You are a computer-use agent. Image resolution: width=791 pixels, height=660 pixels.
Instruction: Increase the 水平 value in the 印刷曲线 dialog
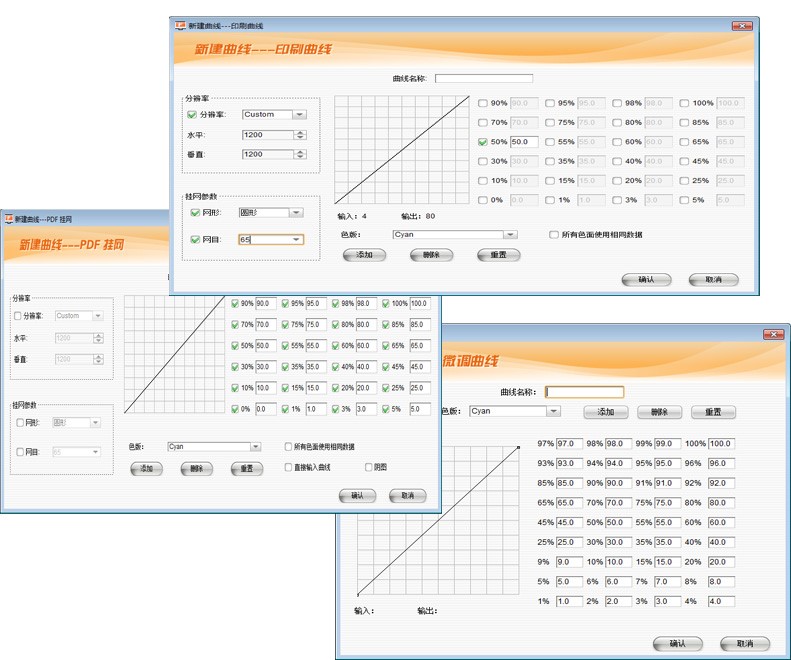(300, 131)
